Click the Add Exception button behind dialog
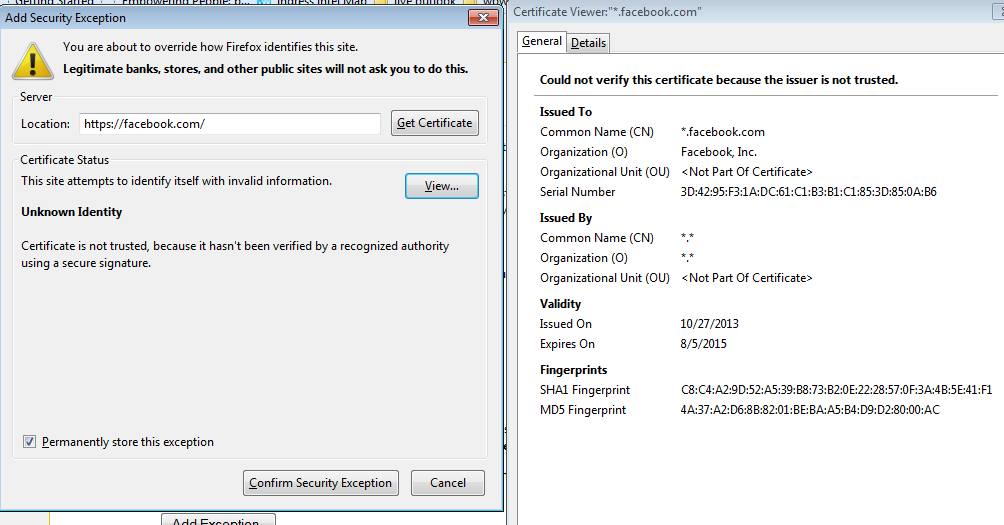This screenshot has height=525, width=1004. pos(217,519)
